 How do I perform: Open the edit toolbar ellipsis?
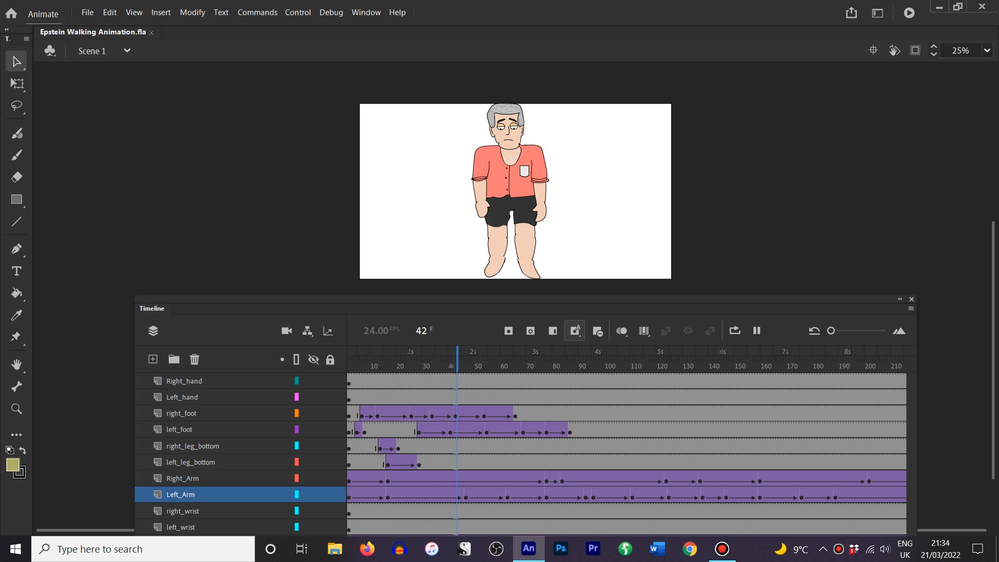tap(17, 435)
